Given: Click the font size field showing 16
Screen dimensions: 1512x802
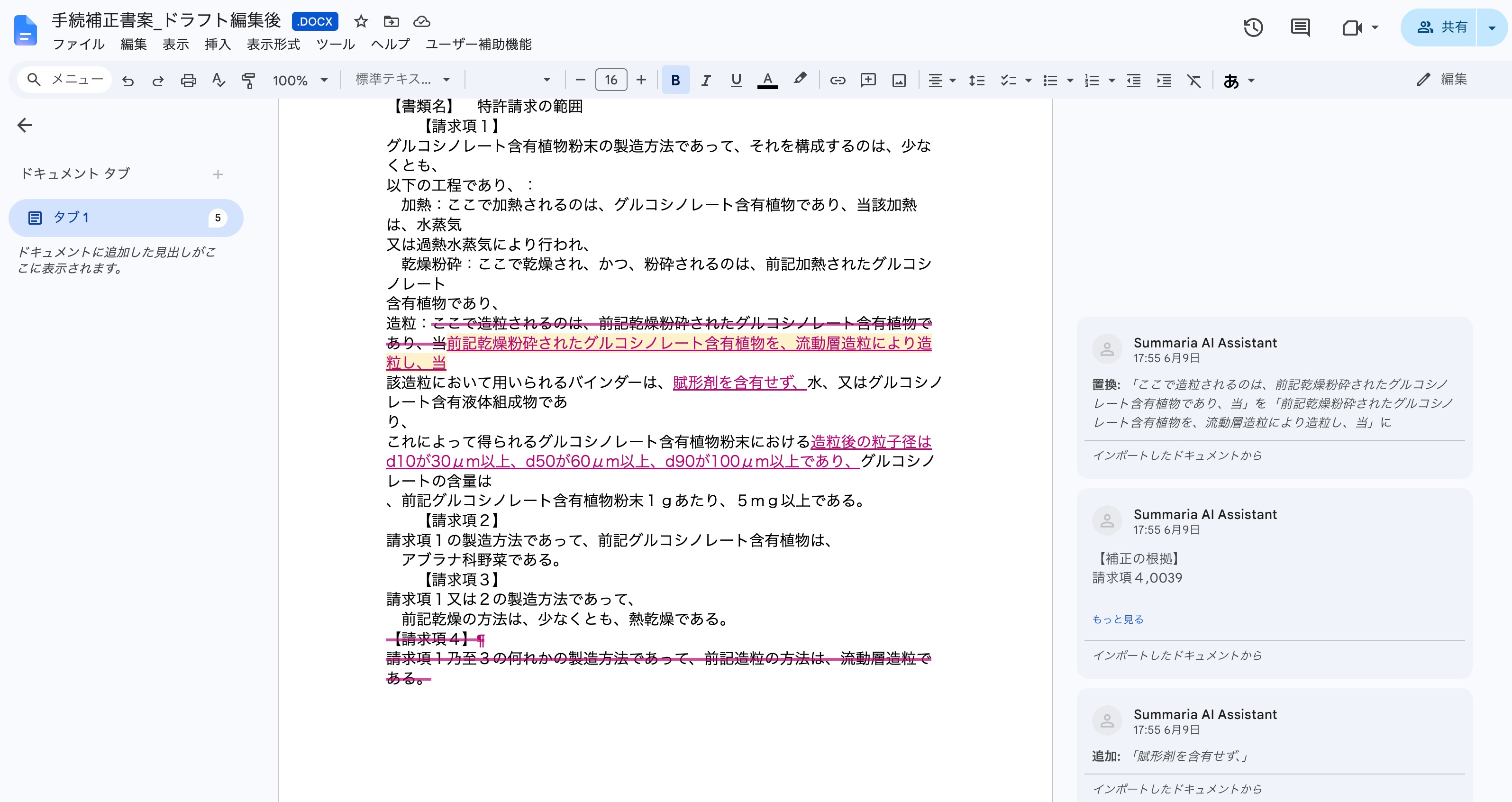Looking at the screenshot, I should tap(611, 80).
